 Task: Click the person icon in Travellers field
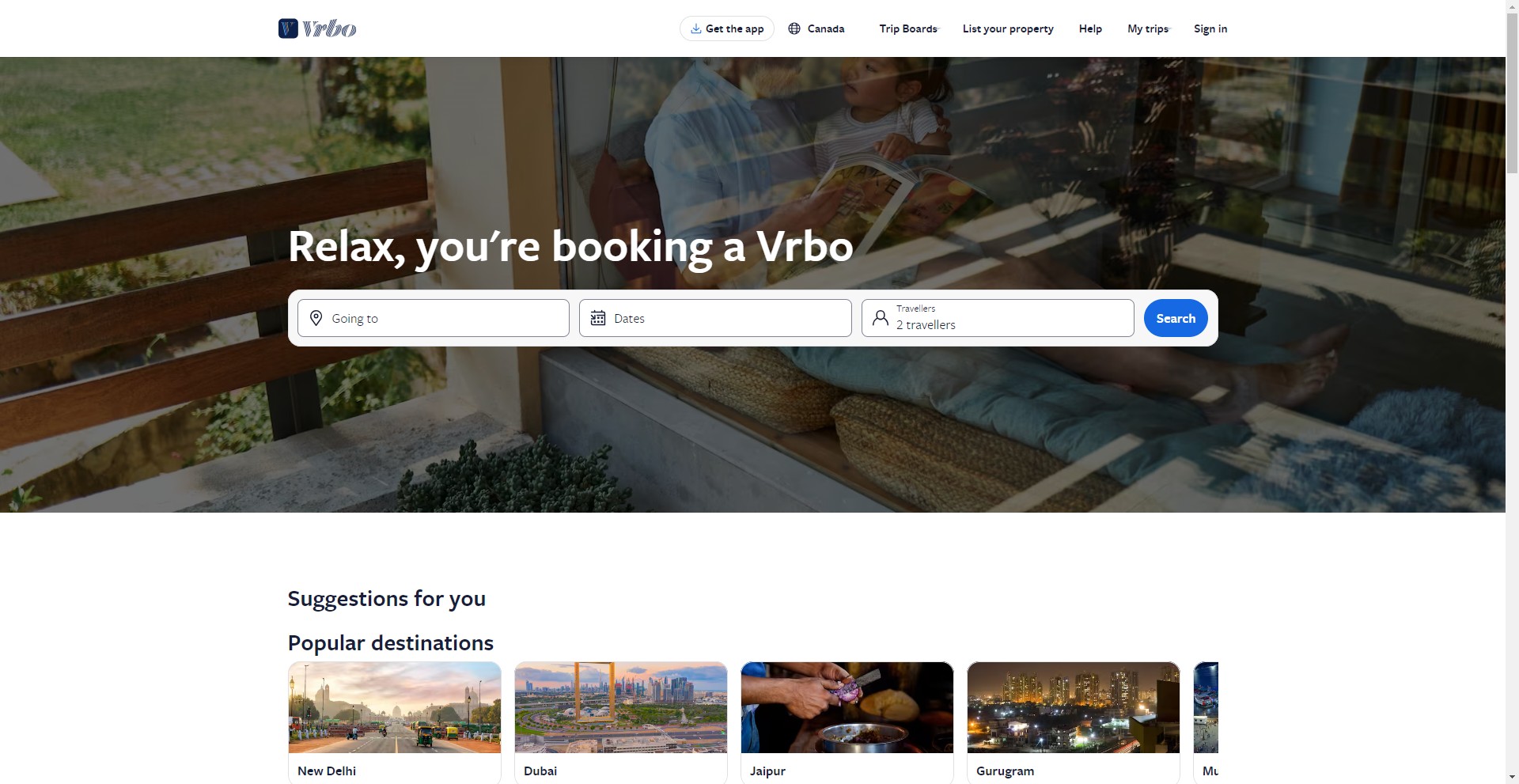(880, 318)
